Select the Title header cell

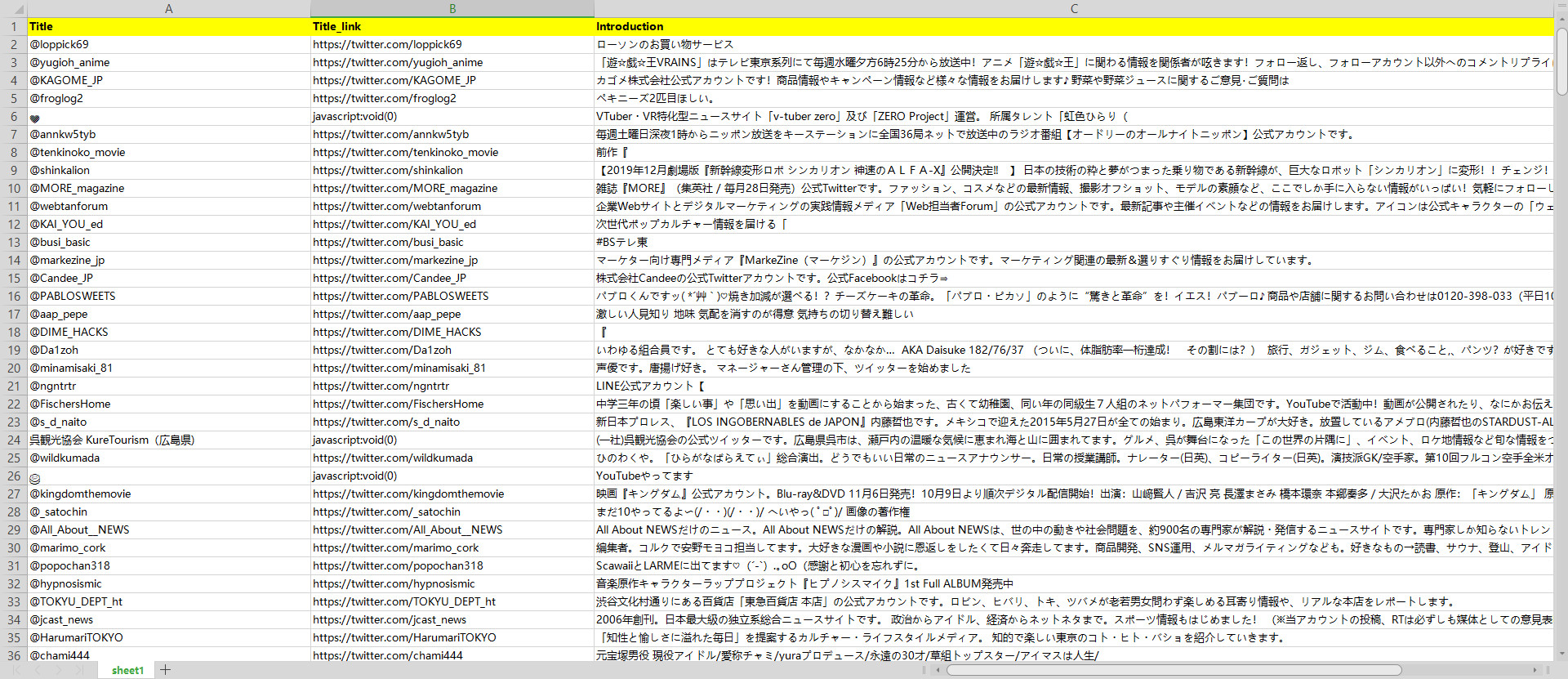(x=169, y=26)
